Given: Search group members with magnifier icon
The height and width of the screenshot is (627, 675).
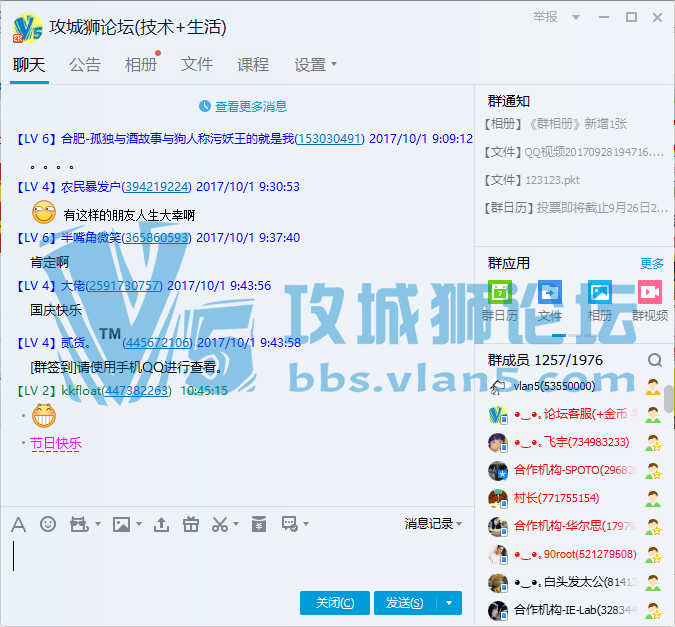Looking at the screenshot, I should coord(655,360).
